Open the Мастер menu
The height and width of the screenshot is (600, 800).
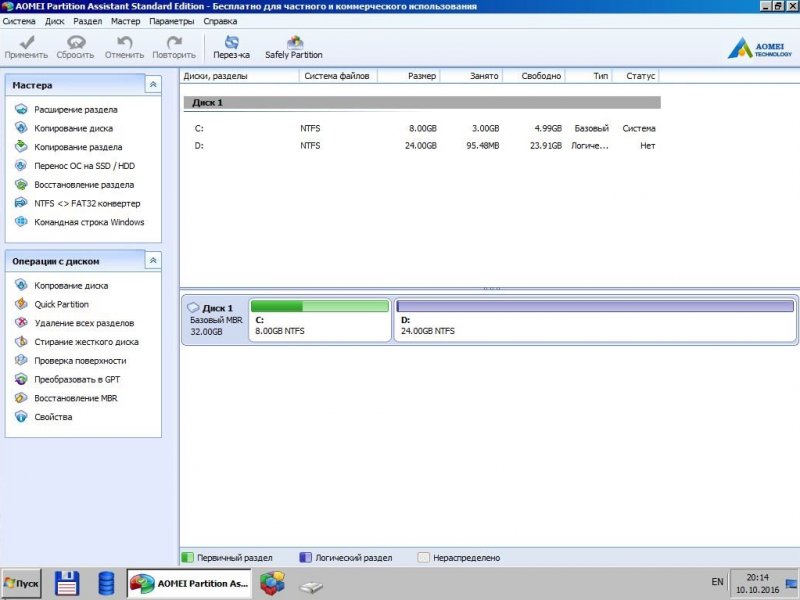click(126, 21)
